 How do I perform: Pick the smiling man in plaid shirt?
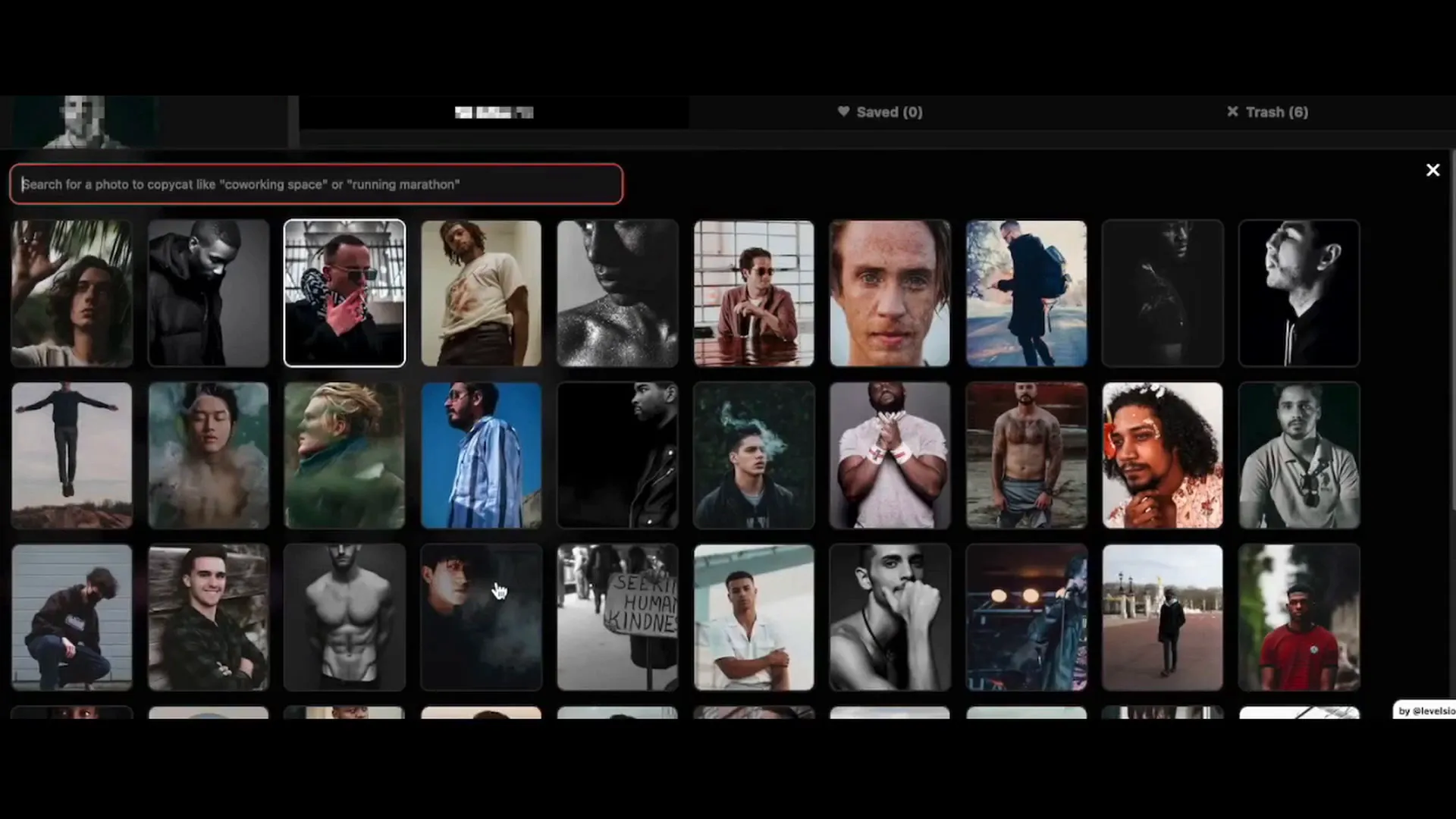click(207, 617)
